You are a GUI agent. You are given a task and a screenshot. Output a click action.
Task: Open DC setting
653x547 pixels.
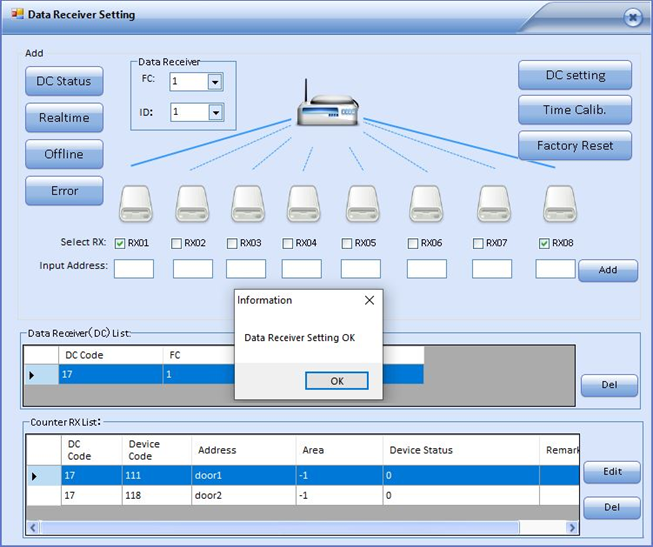[x=575, y=75]
